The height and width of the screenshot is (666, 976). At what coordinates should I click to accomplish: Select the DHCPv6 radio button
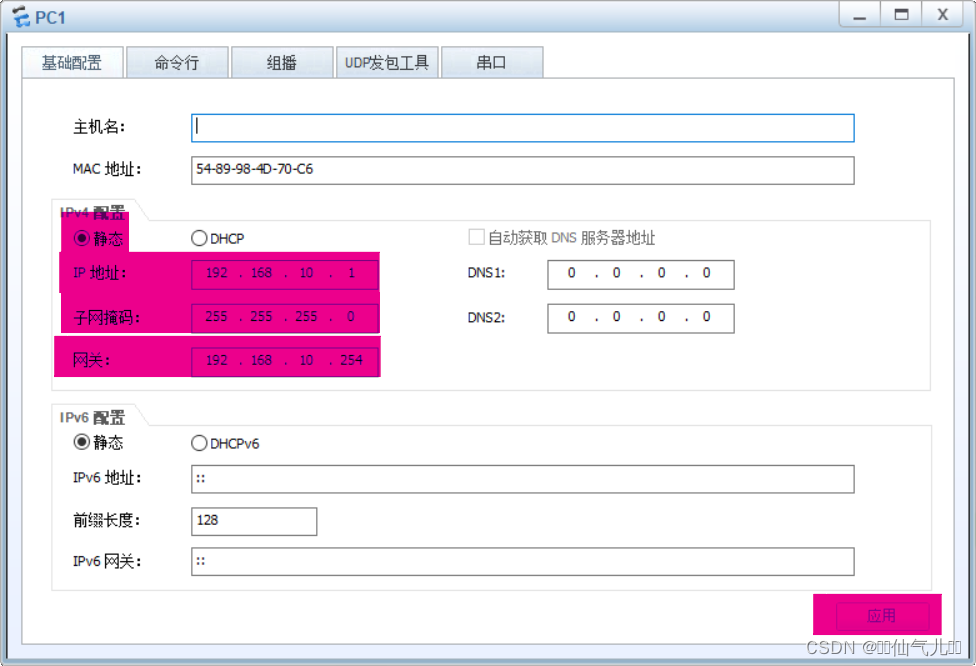(x=199, y=443)
